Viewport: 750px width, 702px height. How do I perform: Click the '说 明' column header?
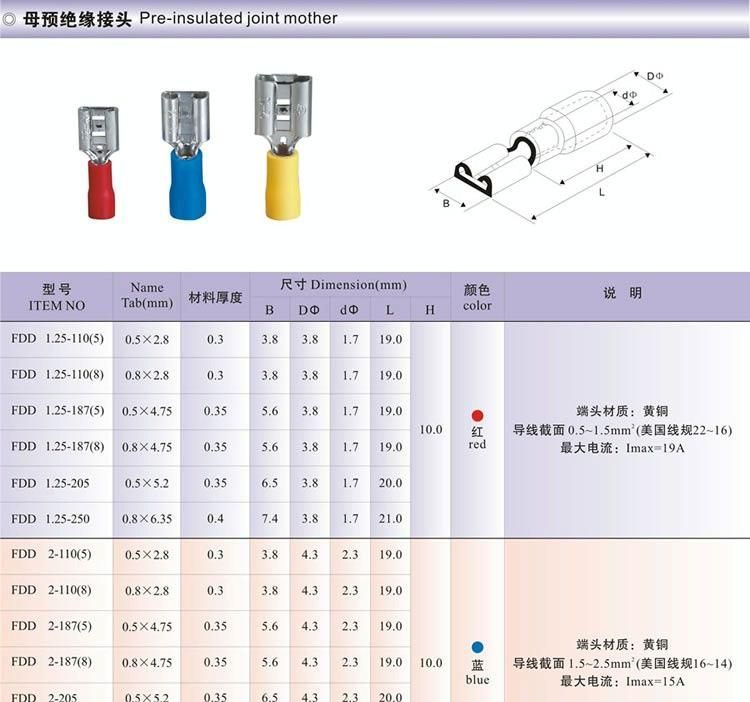tap(622, 293)
